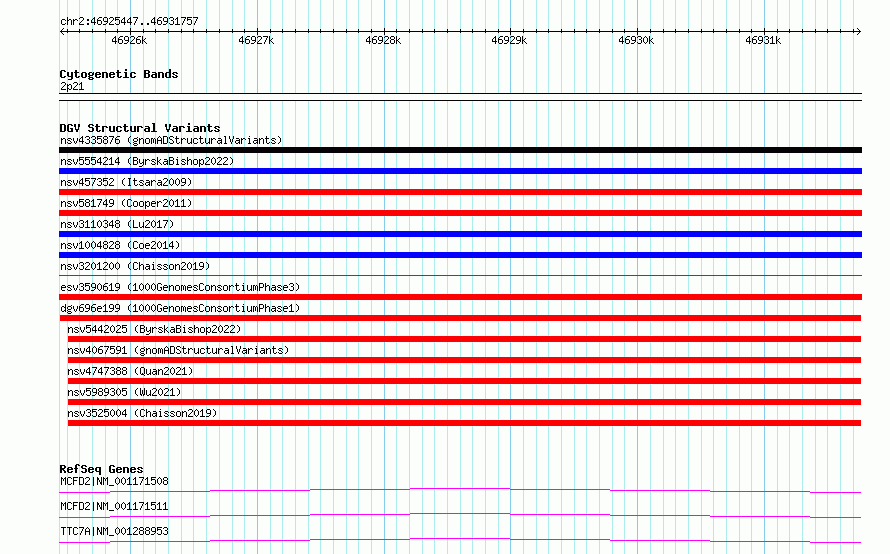Select the blue nsv5554214 ByrskaBishop2022 bar
The image size is (890, 554).
[x=460, y=171]
